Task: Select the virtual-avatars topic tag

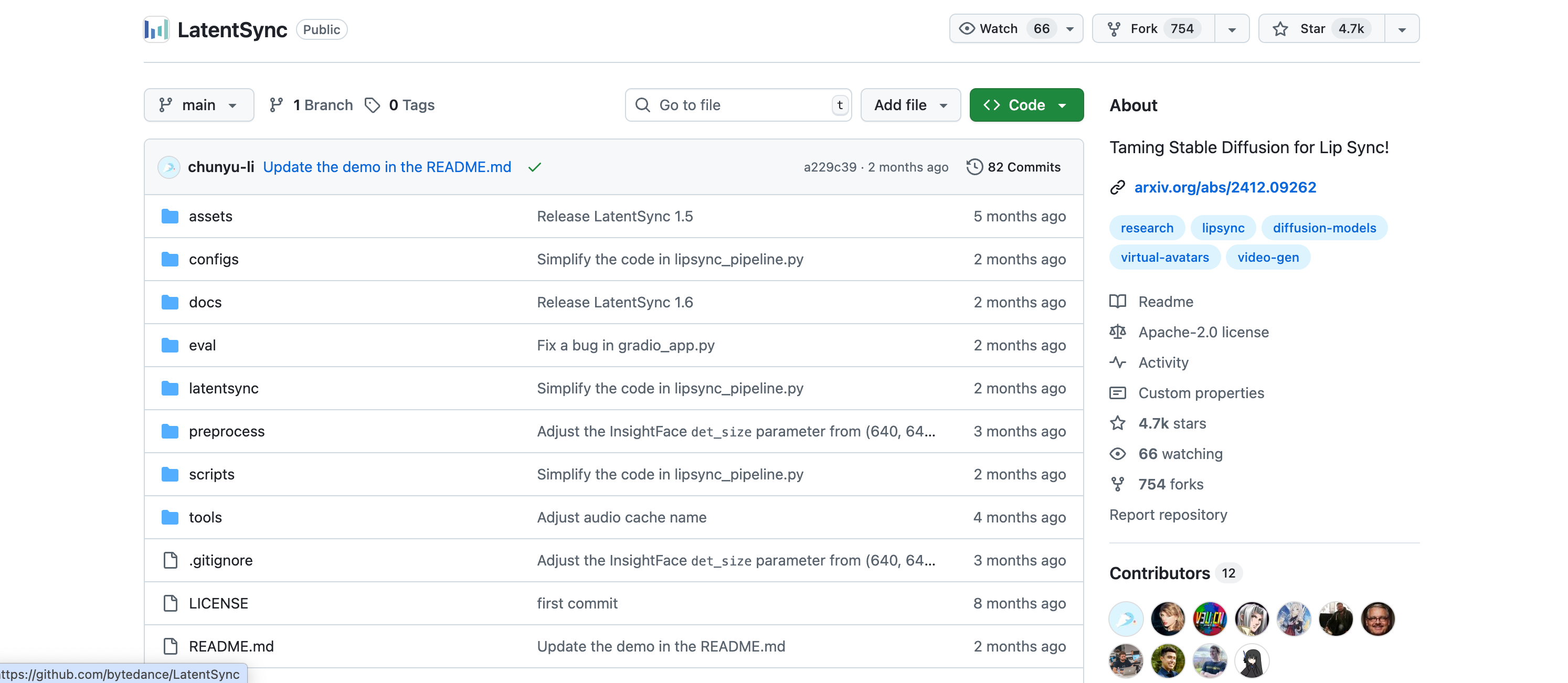Action: (x=1164, y=257)
